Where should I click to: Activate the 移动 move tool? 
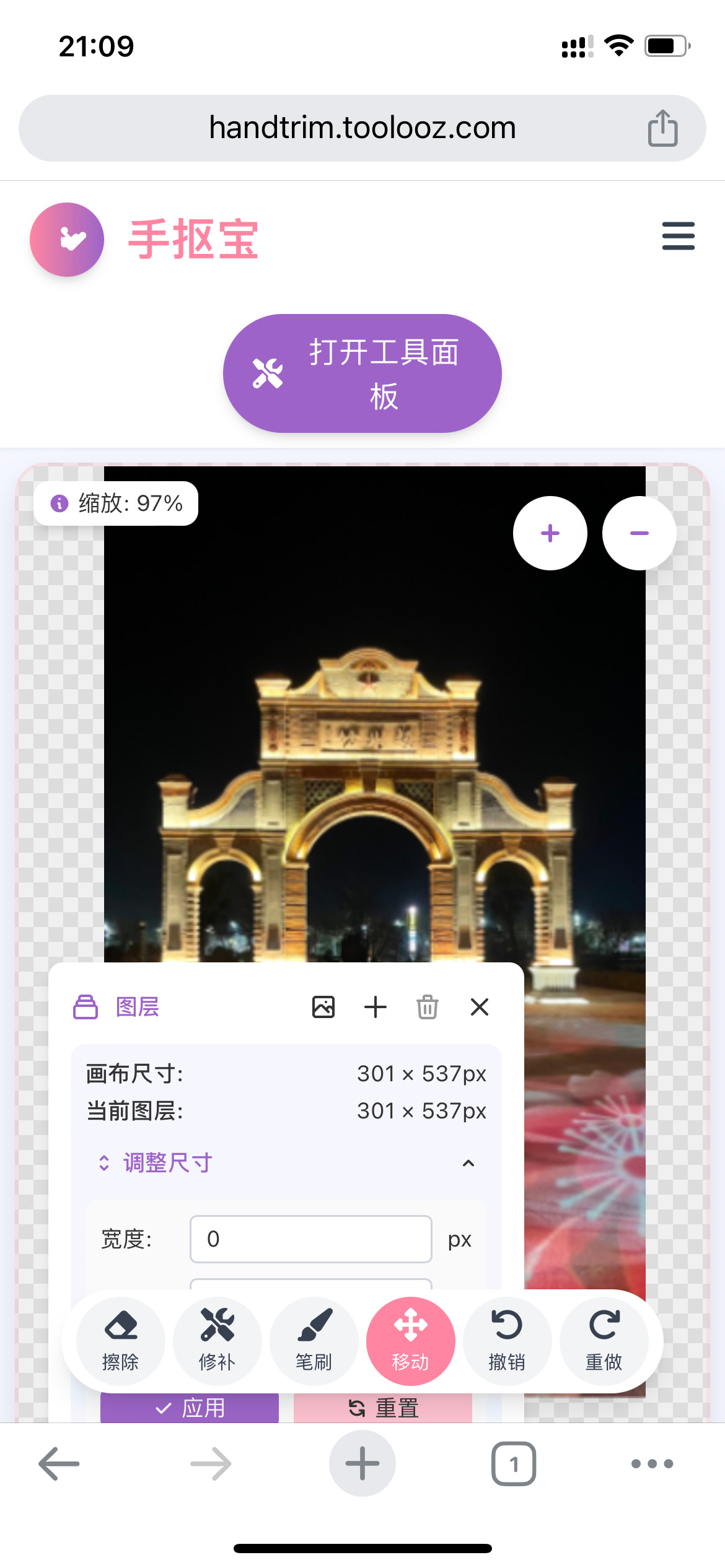(410, 1340)
